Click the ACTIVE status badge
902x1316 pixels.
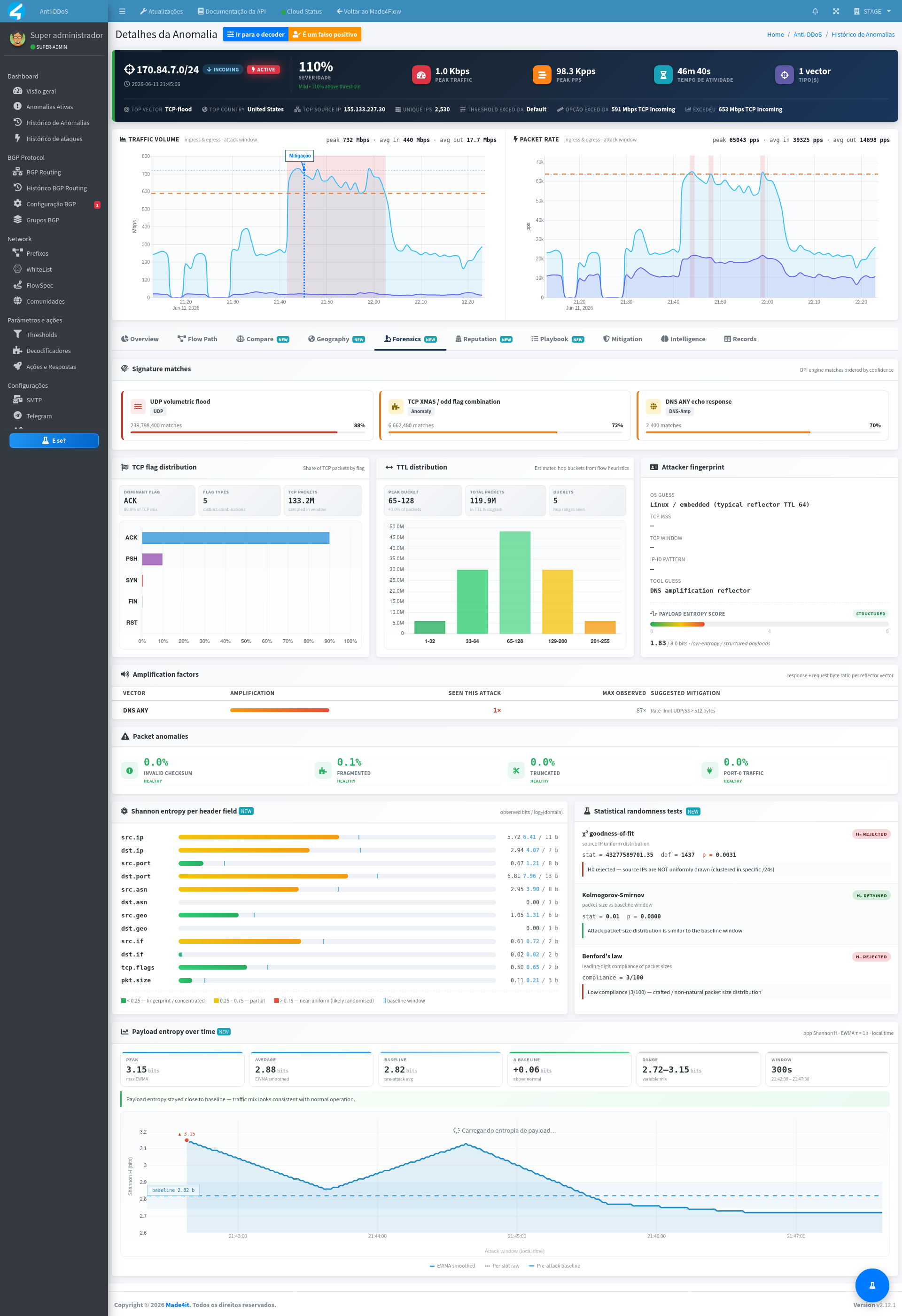pos(263,70)
